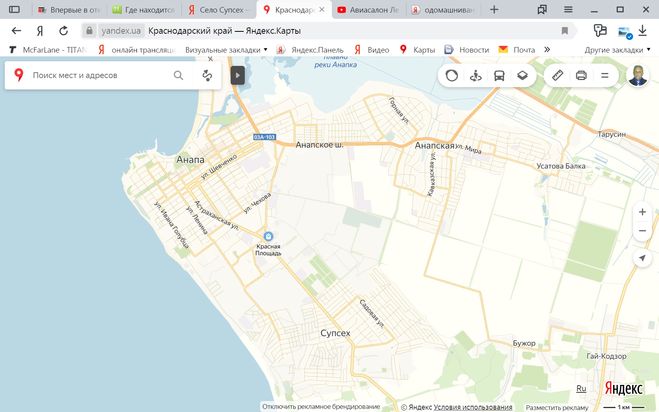Screen dimensions: 659x412
Task: Switch to the Авиасалон tab
Action: [x=369, y=9]
